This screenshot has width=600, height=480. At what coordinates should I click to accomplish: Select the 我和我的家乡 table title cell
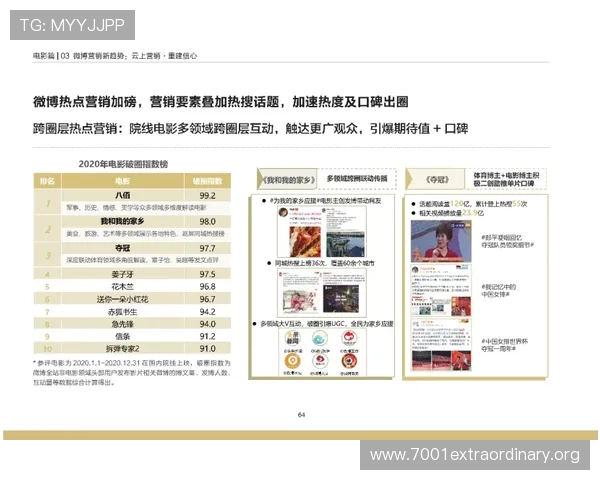tap(122, 222)
